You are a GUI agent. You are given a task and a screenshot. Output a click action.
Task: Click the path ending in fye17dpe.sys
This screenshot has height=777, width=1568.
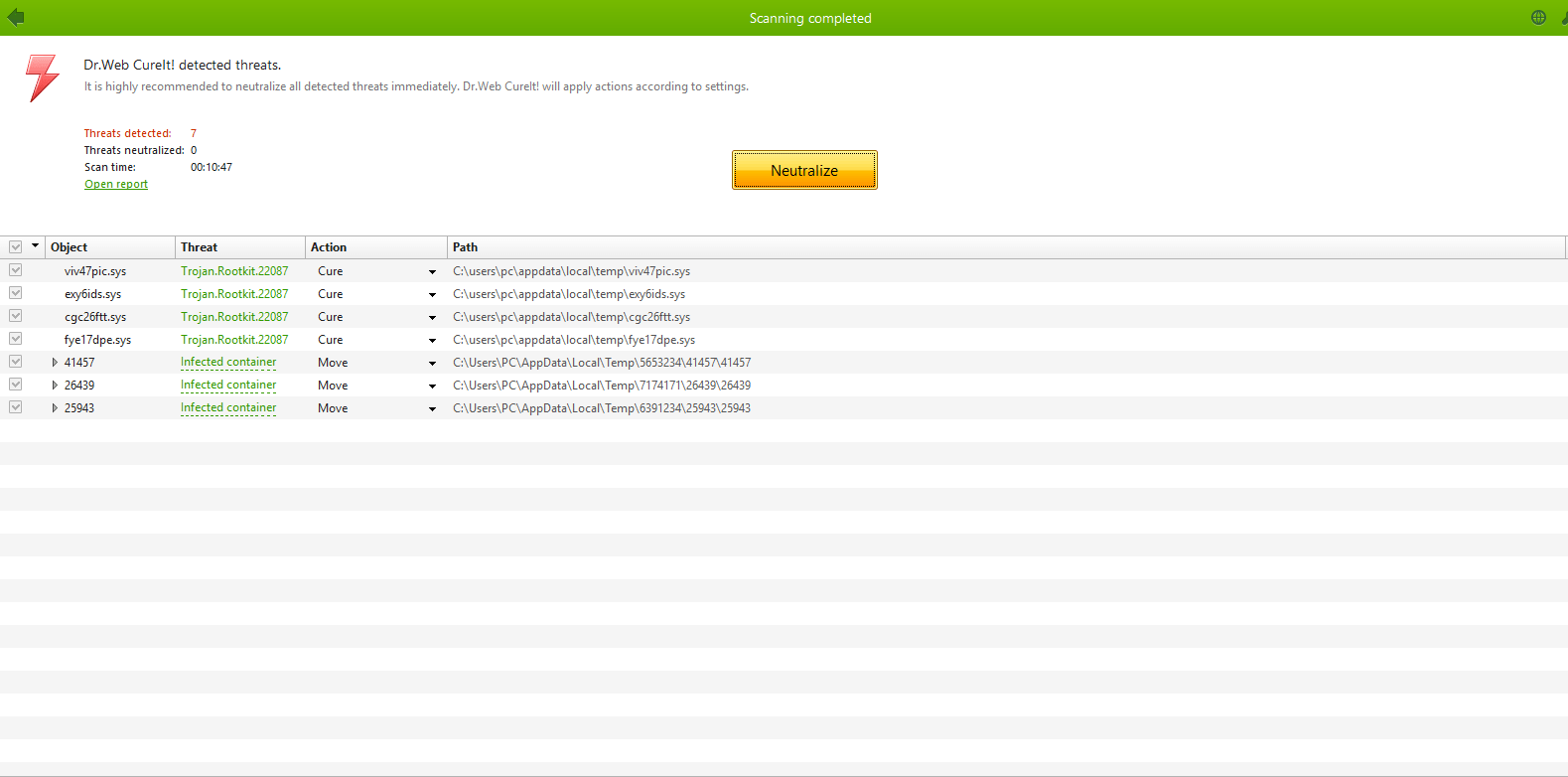point(574,340)
